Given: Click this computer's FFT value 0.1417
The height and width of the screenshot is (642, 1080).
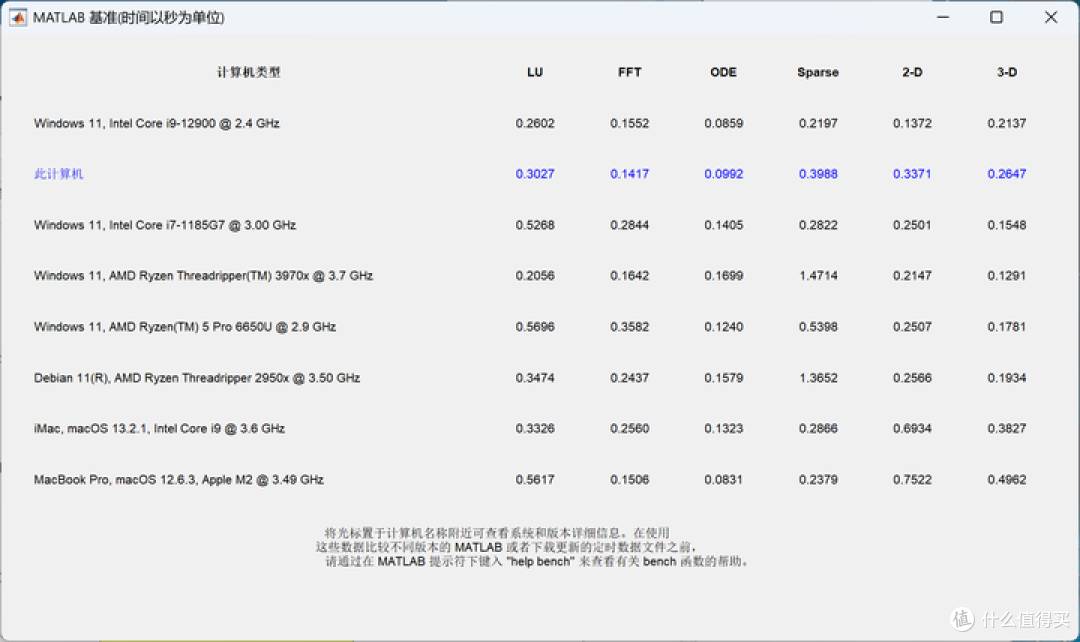Looking at the screenshot, I should point(630,174).
